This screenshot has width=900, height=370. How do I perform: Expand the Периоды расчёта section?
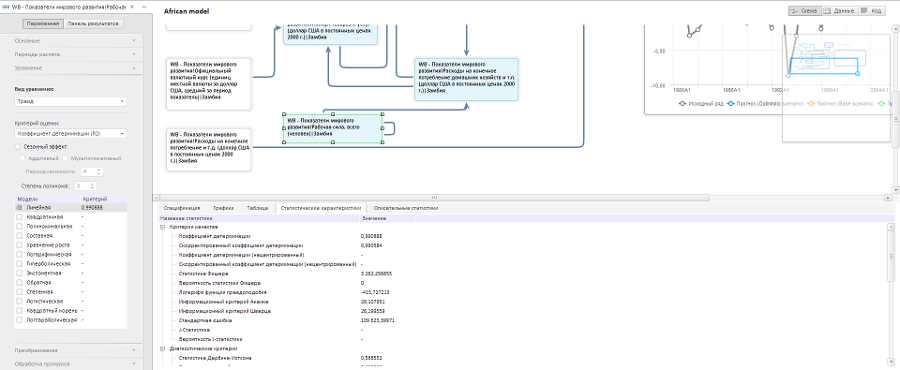(76, 54)
